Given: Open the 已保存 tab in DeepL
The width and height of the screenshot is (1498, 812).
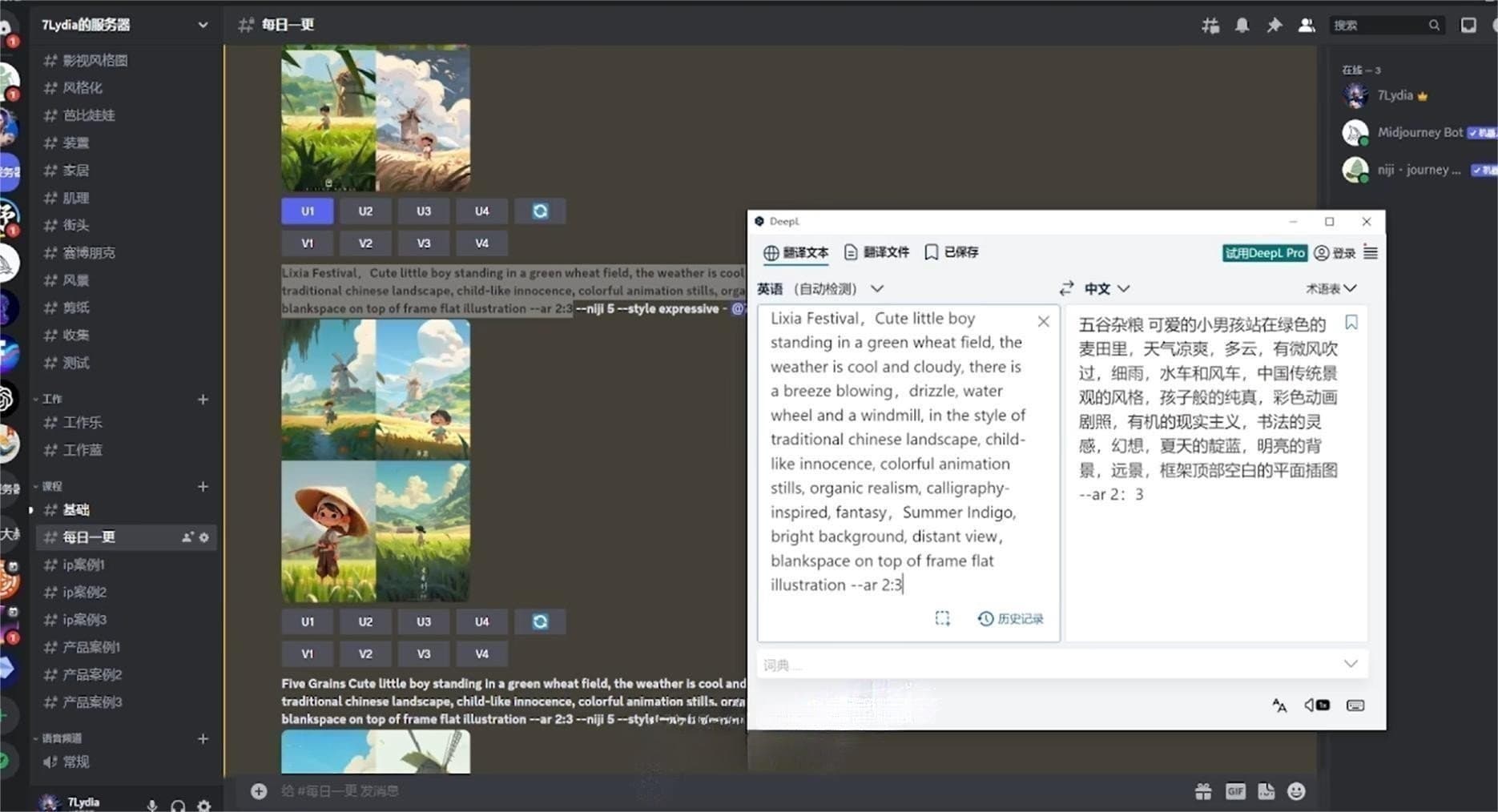Looking at the screenshot, I should [x=951, y=252].
